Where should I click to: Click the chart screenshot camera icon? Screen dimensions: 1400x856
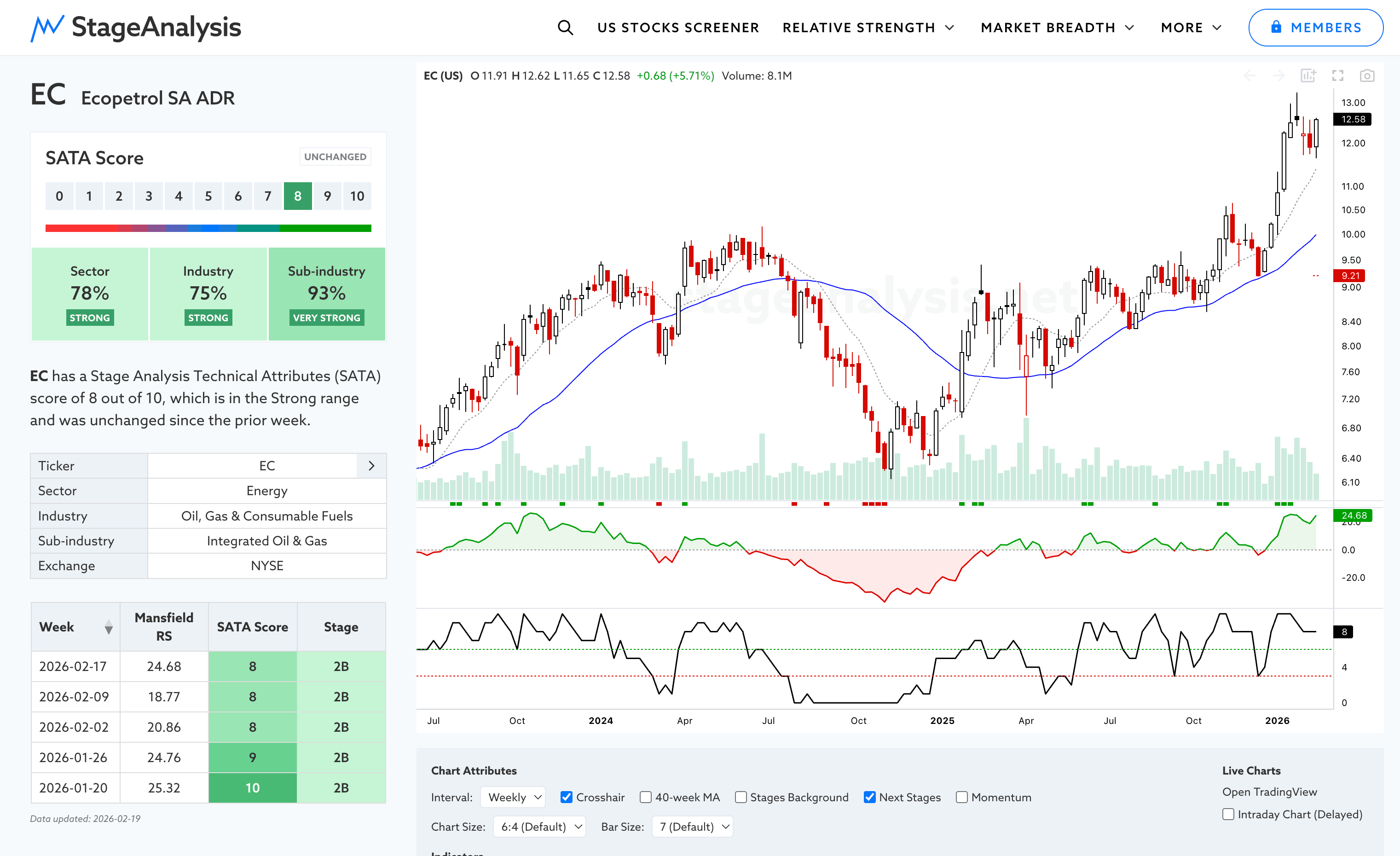[x=1366, y=75]
